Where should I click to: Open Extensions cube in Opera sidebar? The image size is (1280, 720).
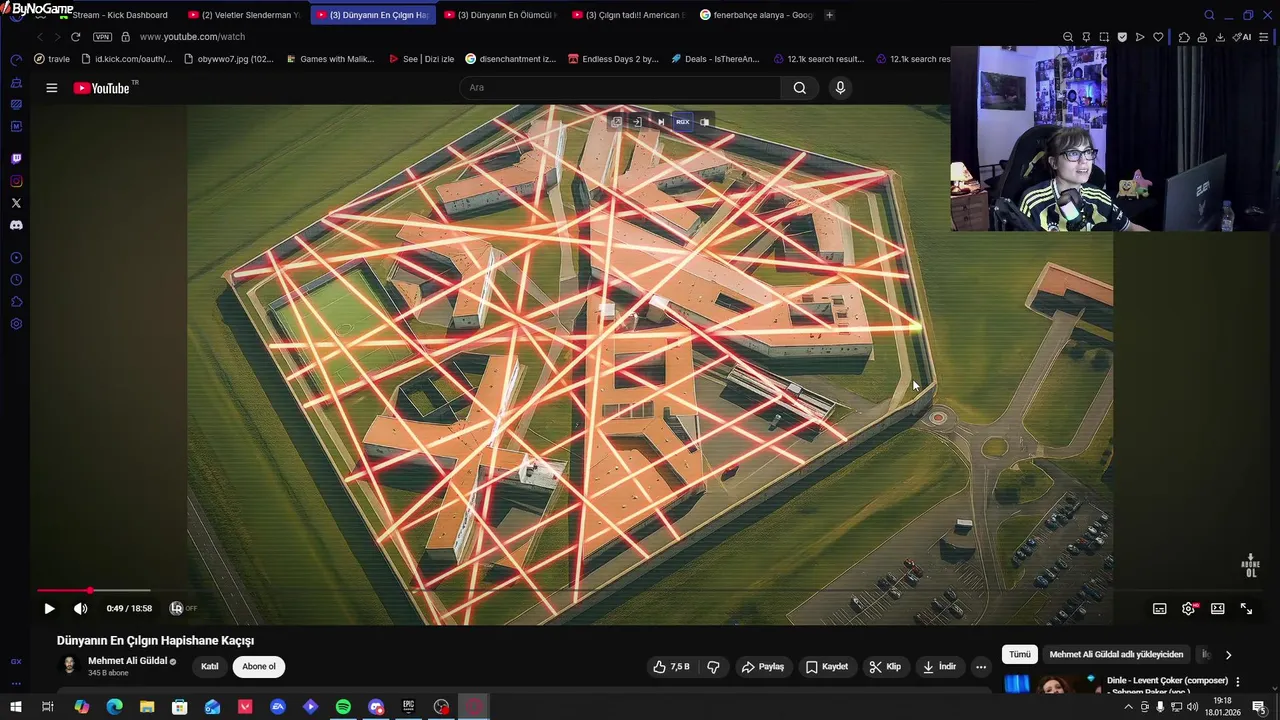[16, 302]
